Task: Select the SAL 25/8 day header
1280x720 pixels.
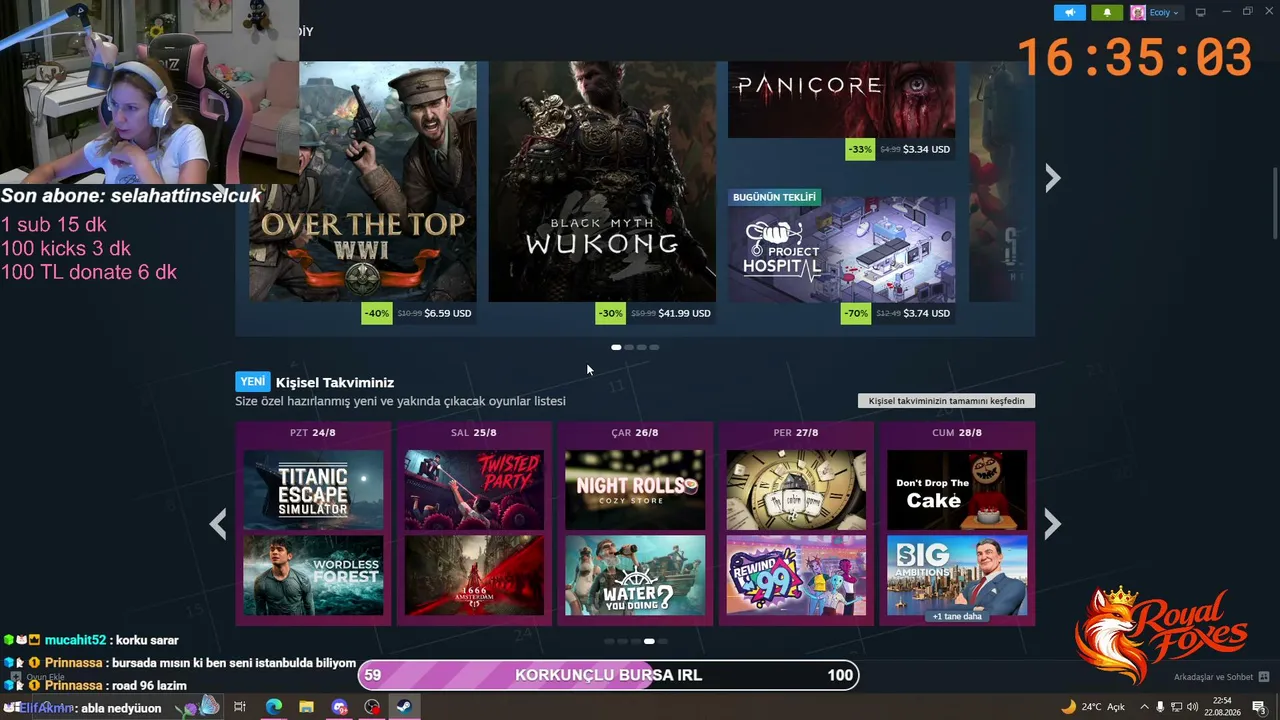Action: 474,433
